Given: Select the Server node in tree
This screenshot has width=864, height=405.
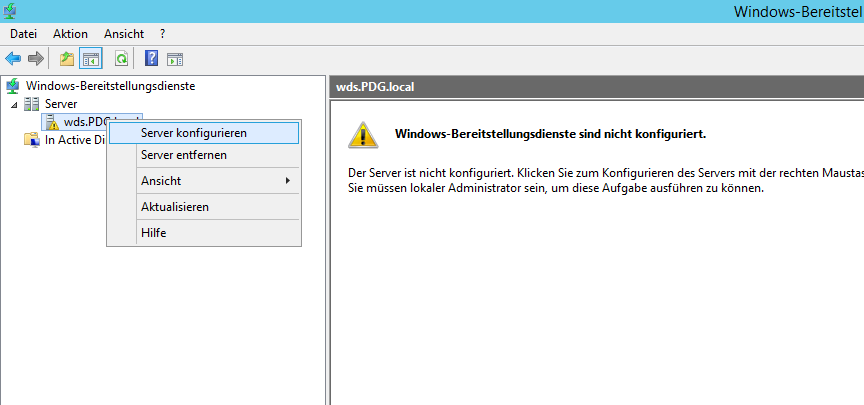Looking at the screenshot, I should [61, 104].
